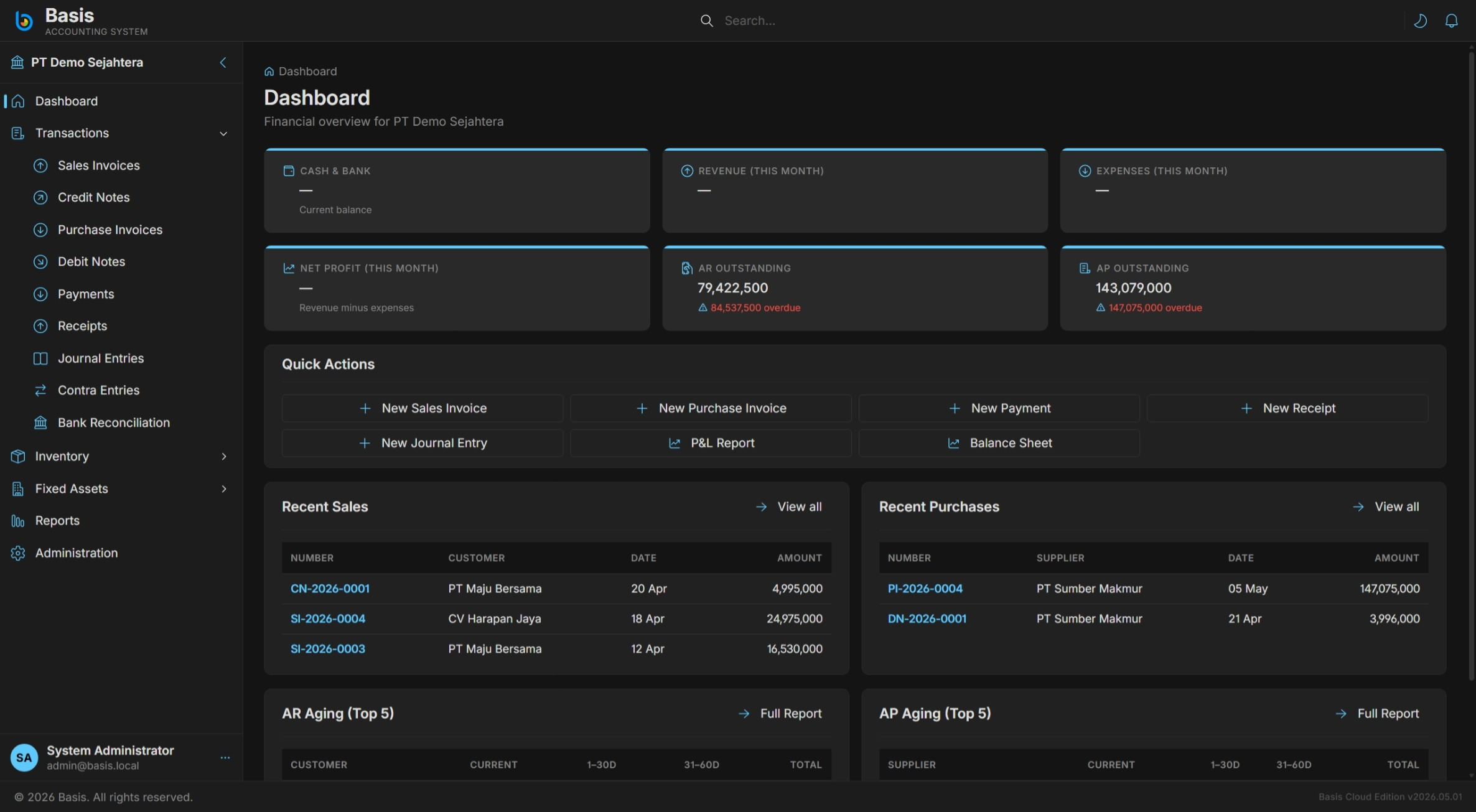Viewport: 1476px width, 812px height.
Task: Open purchase invoice PI-2026-0004
Action: pyautogui.click(x=925, y=589)
